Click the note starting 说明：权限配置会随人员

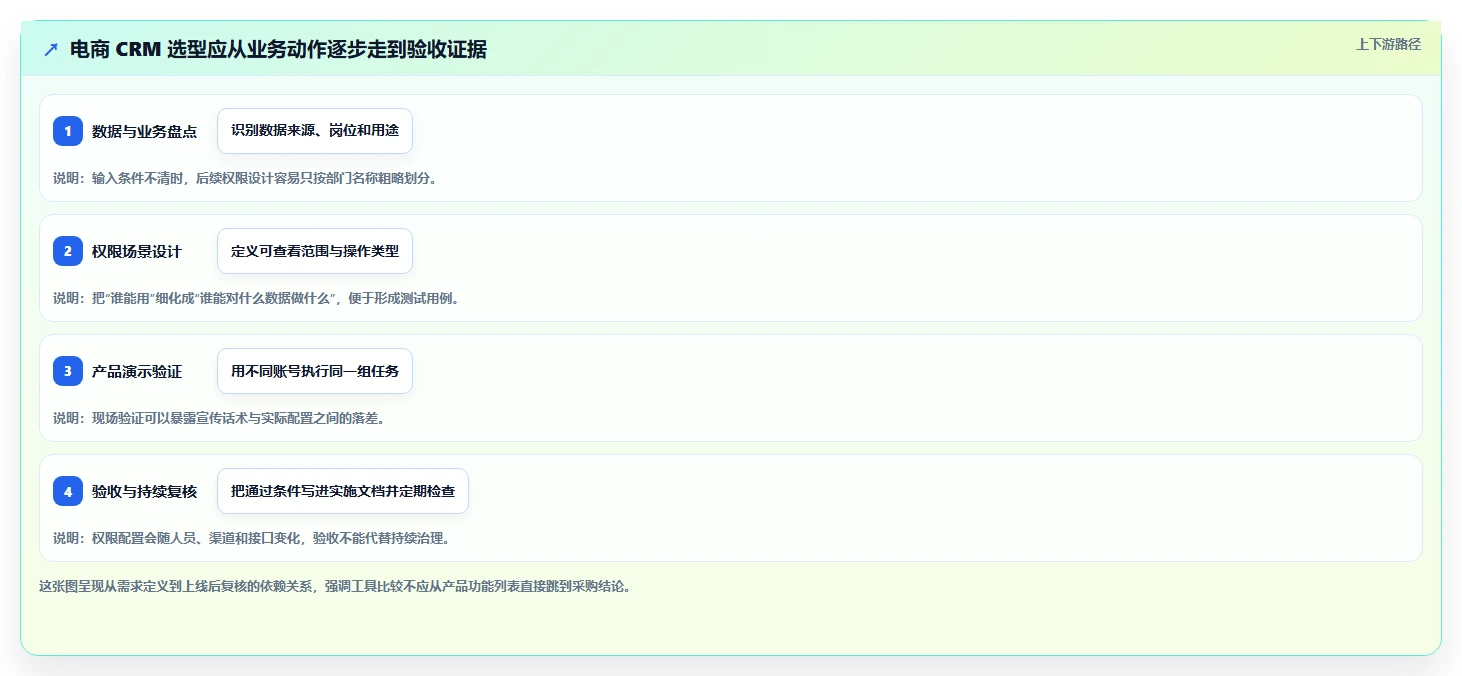click(x=252, y=538)
